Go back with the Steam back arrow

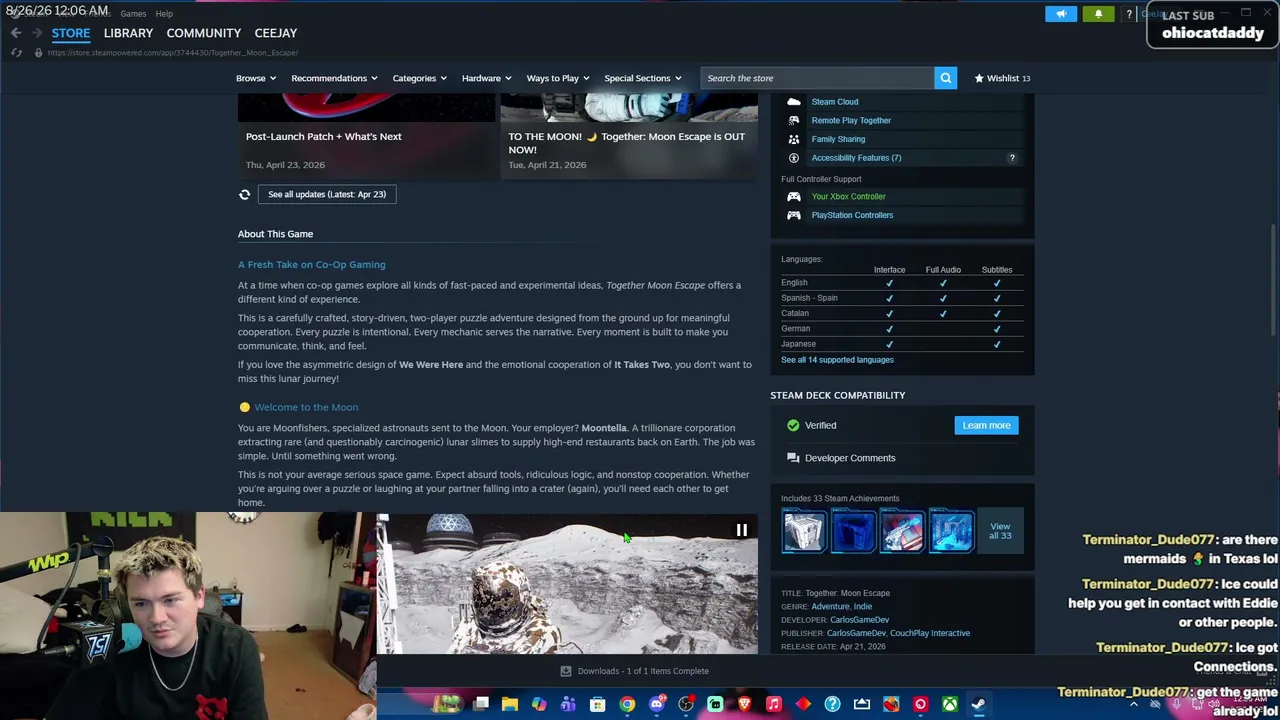click(x=16, y=33)
